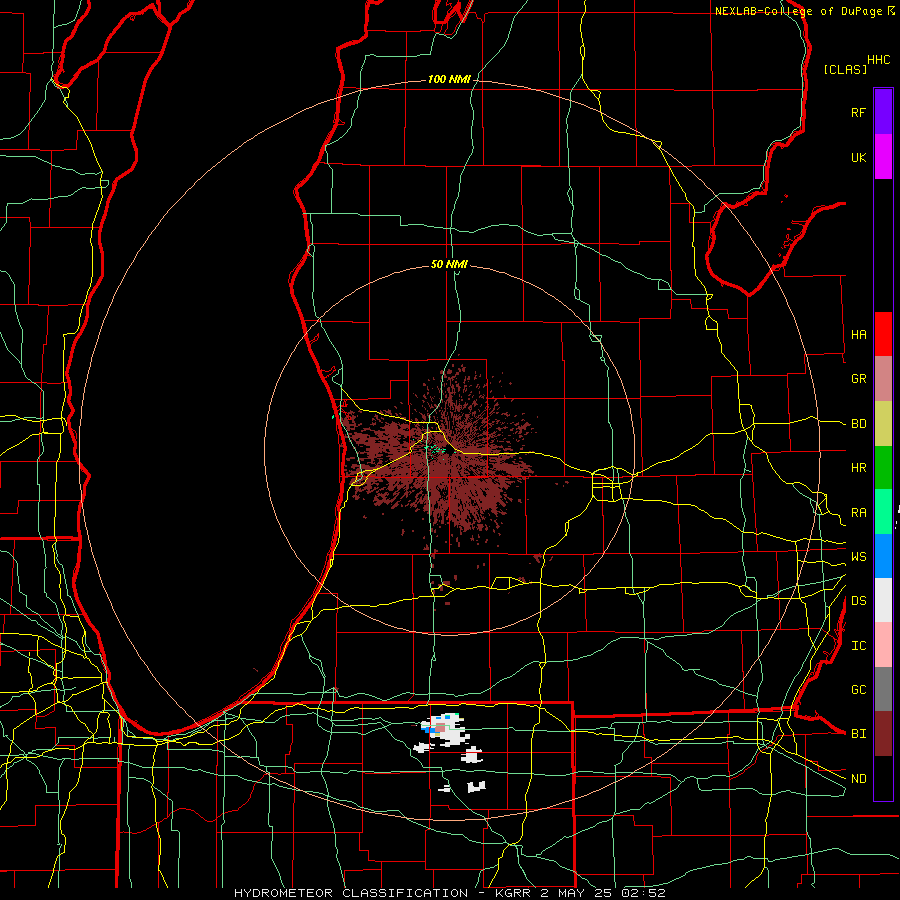
Task: Click the 'WS' legend label
Action: tap(858, 557)
